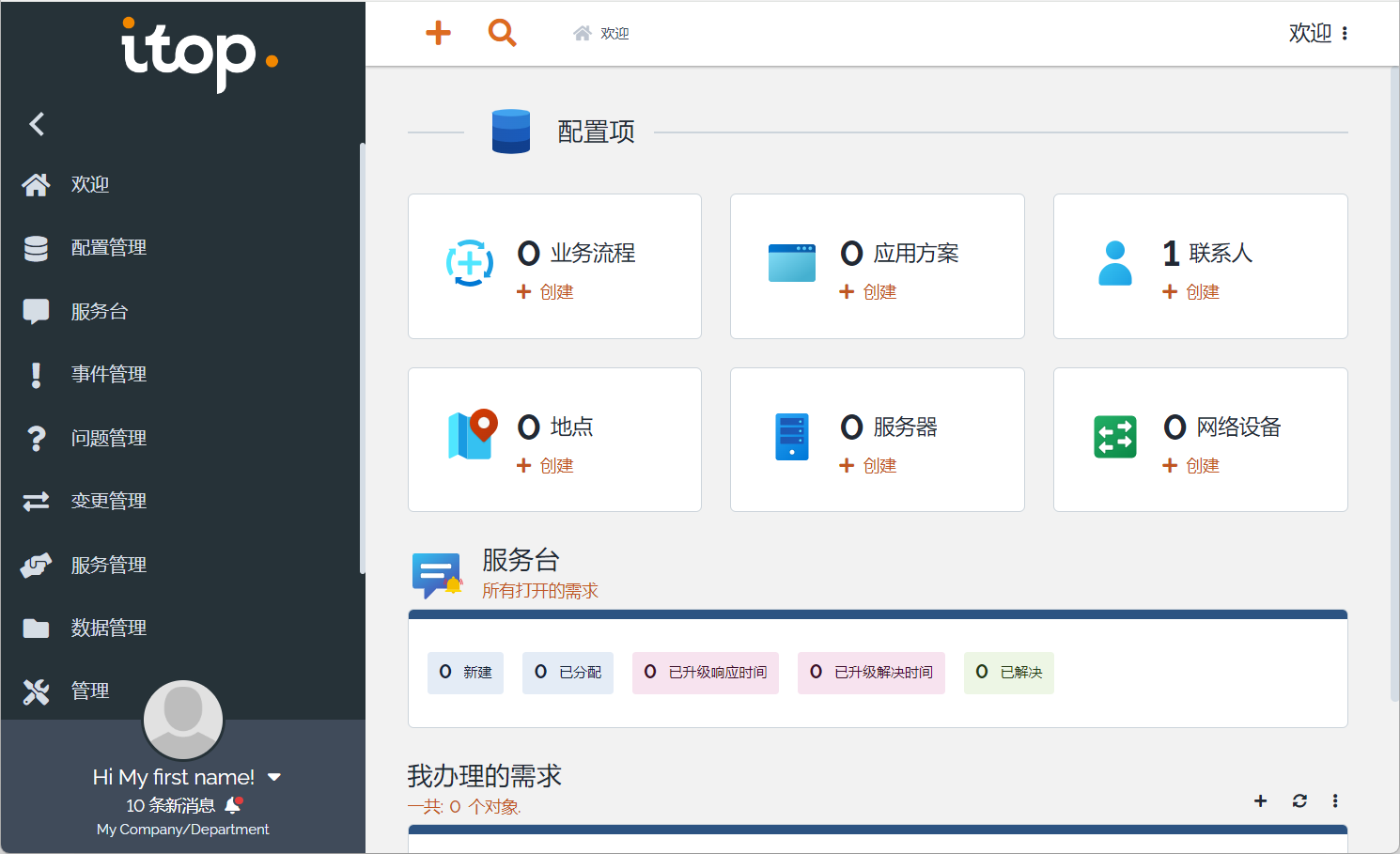Click the notification bell icon

tap(233, 805)
